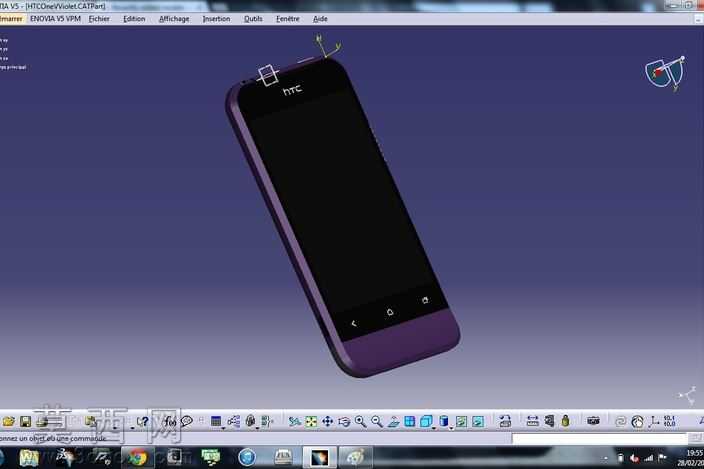Open the Démarrer menu
Viewport: 704px width, 469px height.
[x=11, y=19]
